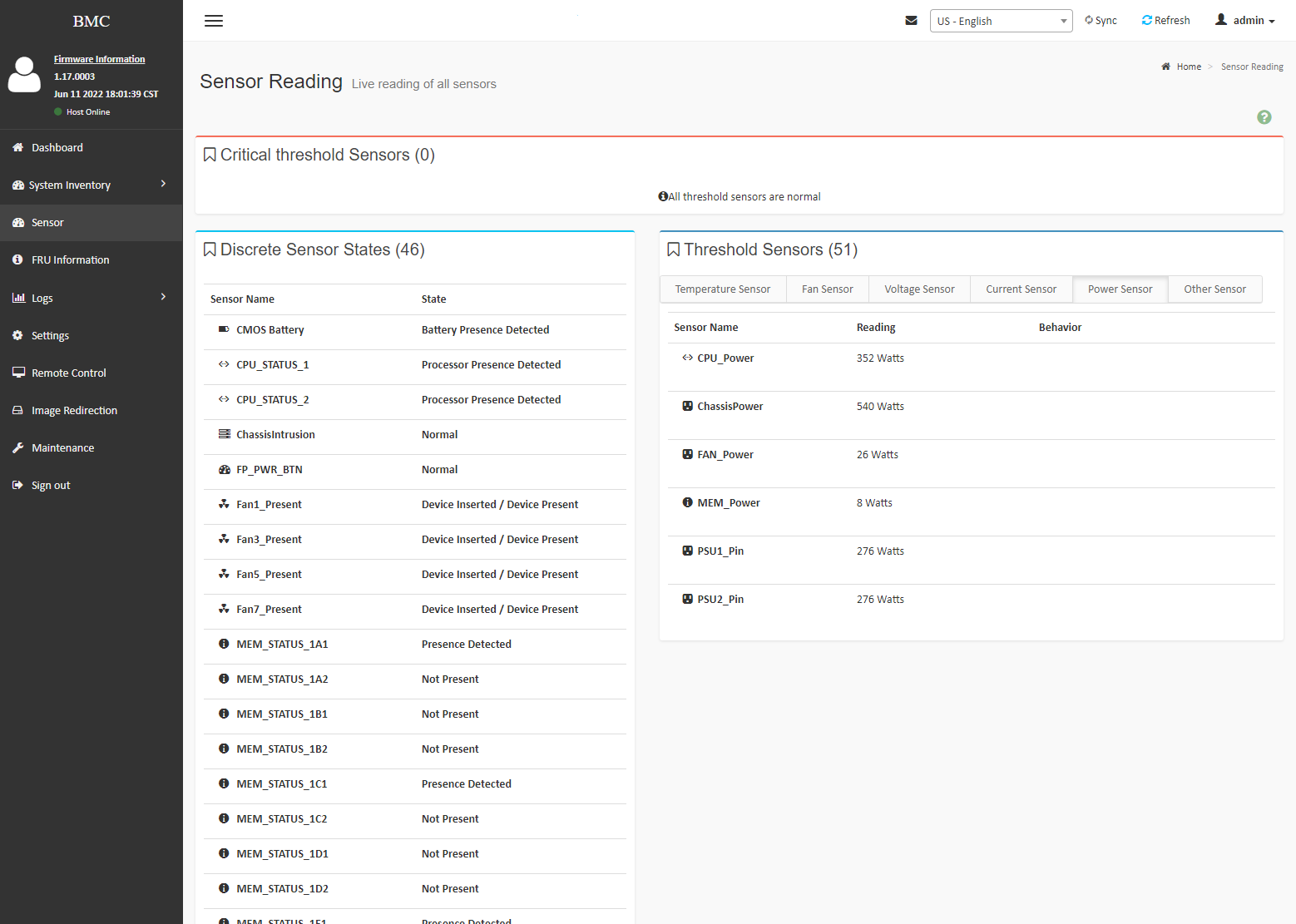Expand the System Inventory submenu
This screenshot has height=924, width=1296.
[x=91, y=185]
